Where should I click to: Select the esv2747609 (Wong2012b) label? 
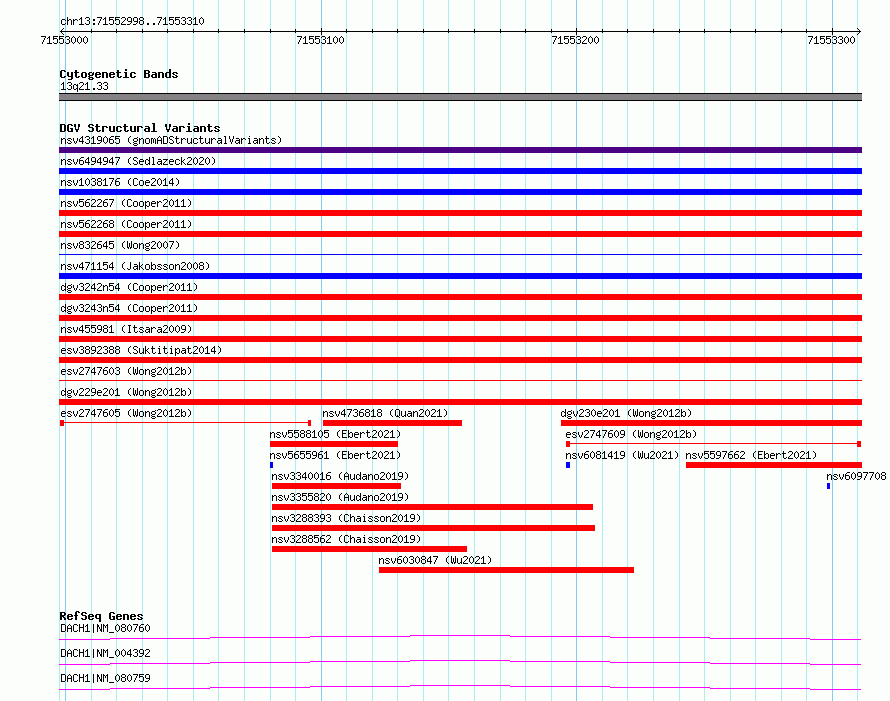point(631,434)
